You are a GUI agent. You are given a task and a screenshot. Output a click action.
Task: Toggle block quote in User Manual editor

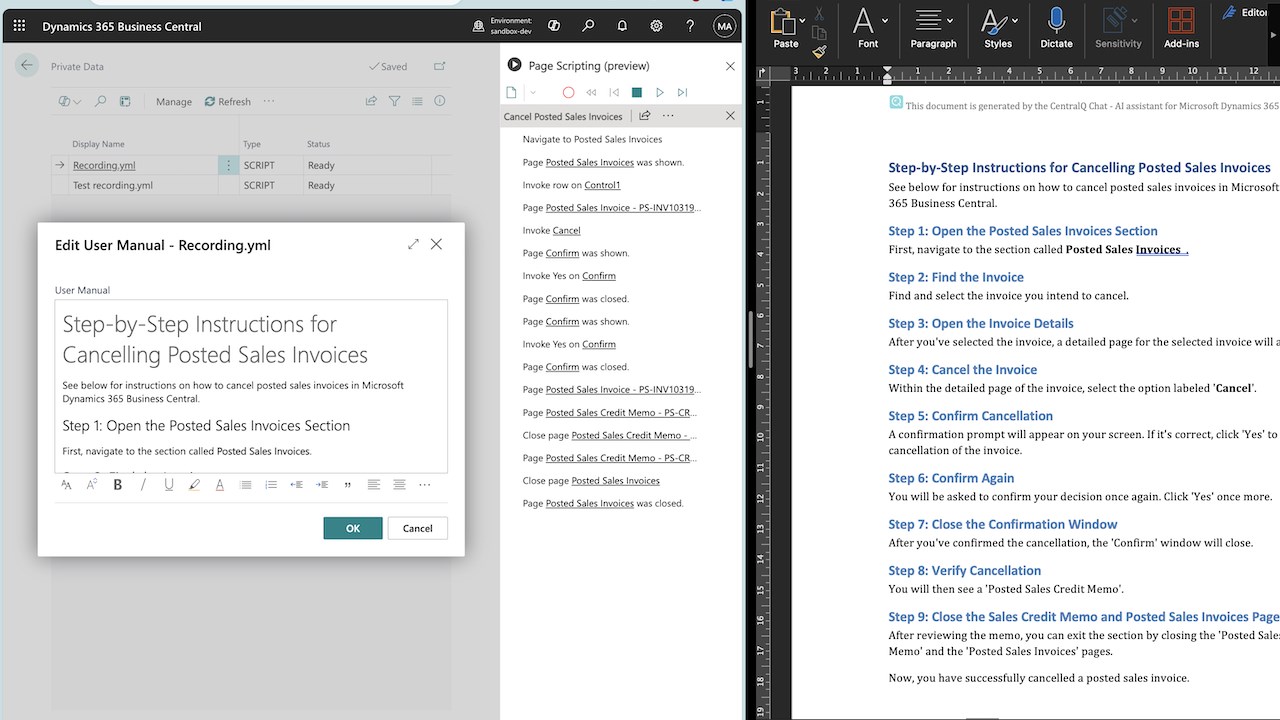pos(348,485)
